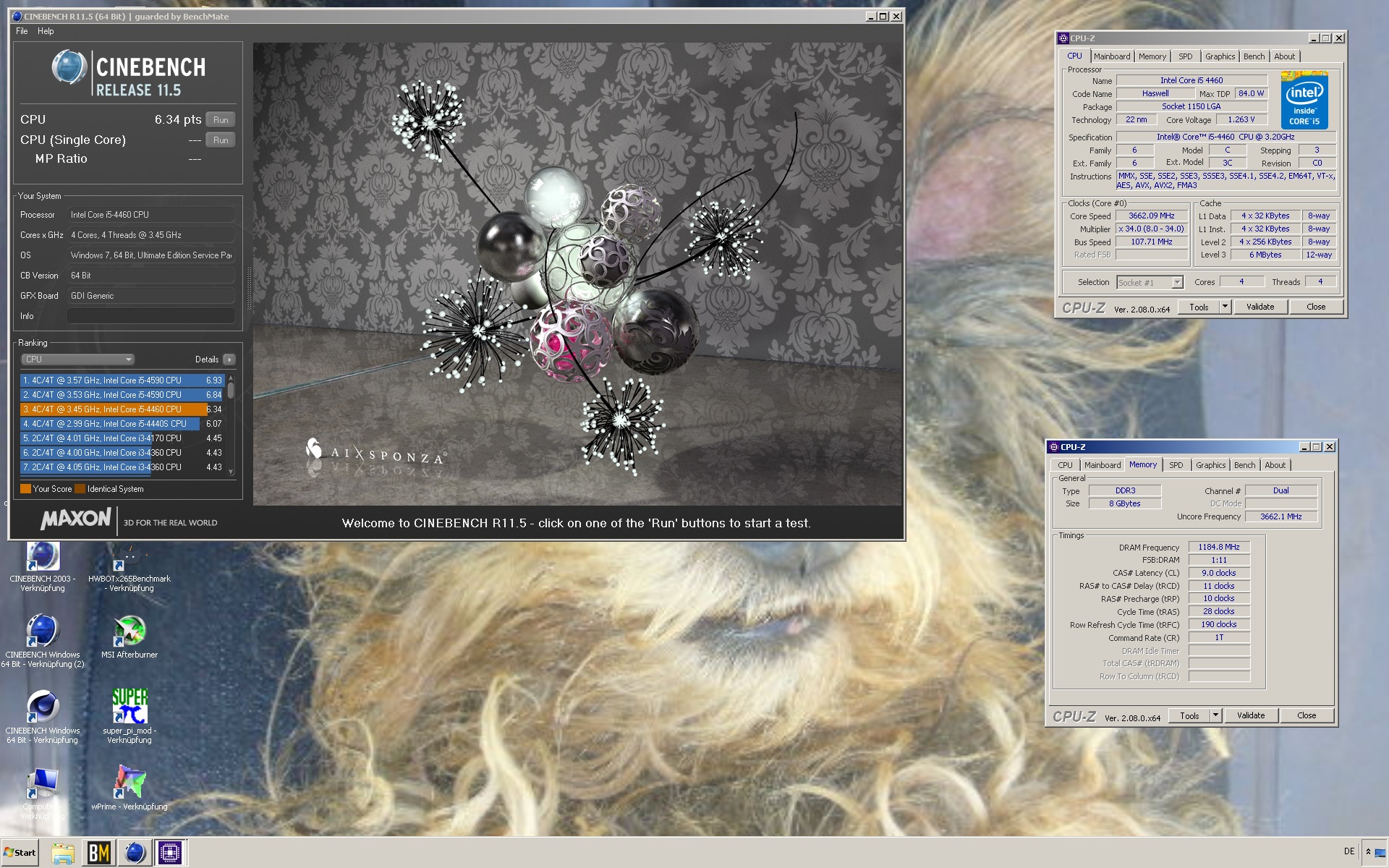Run the CPU benchmark test
The width and height of the screenshot is (1389, 868).
[x=221, y=120]
